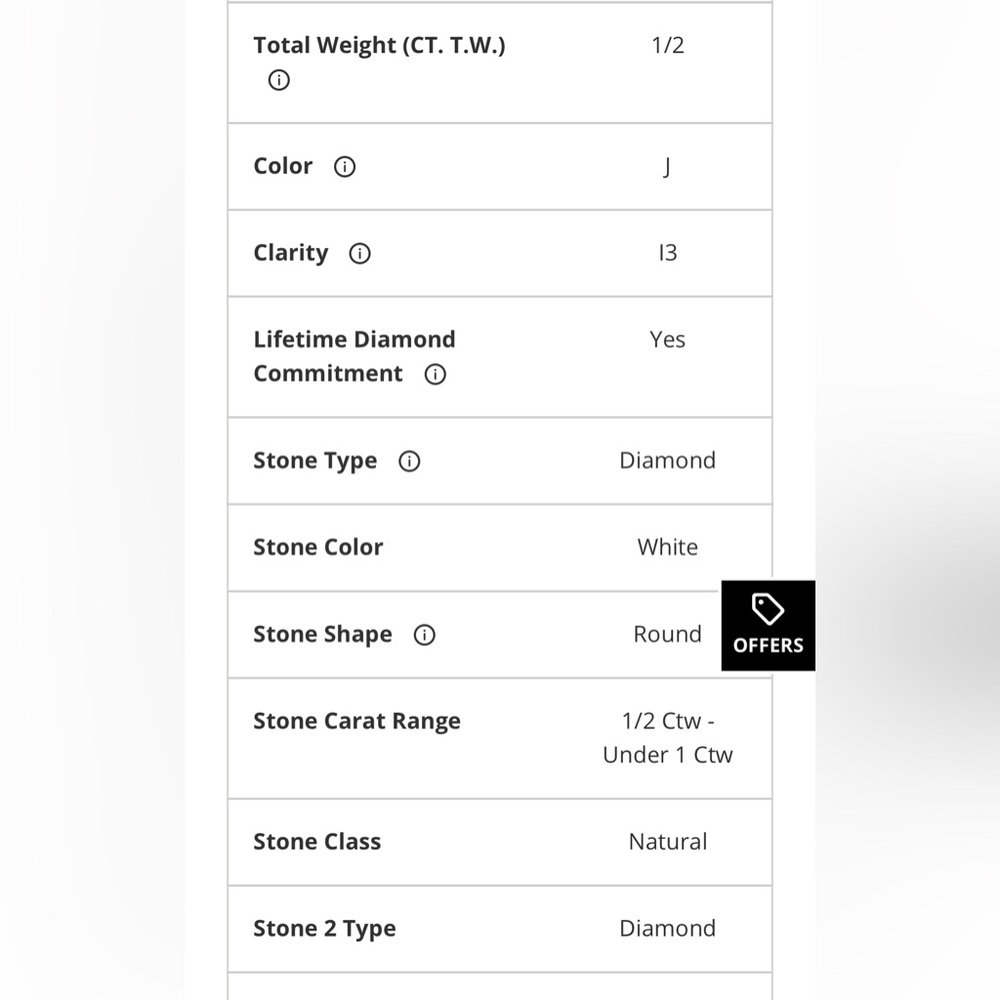Viewport: 1000px width, 1000px height.
Task: Open the Stone Type info icon
Action: [x=409, y=461]
